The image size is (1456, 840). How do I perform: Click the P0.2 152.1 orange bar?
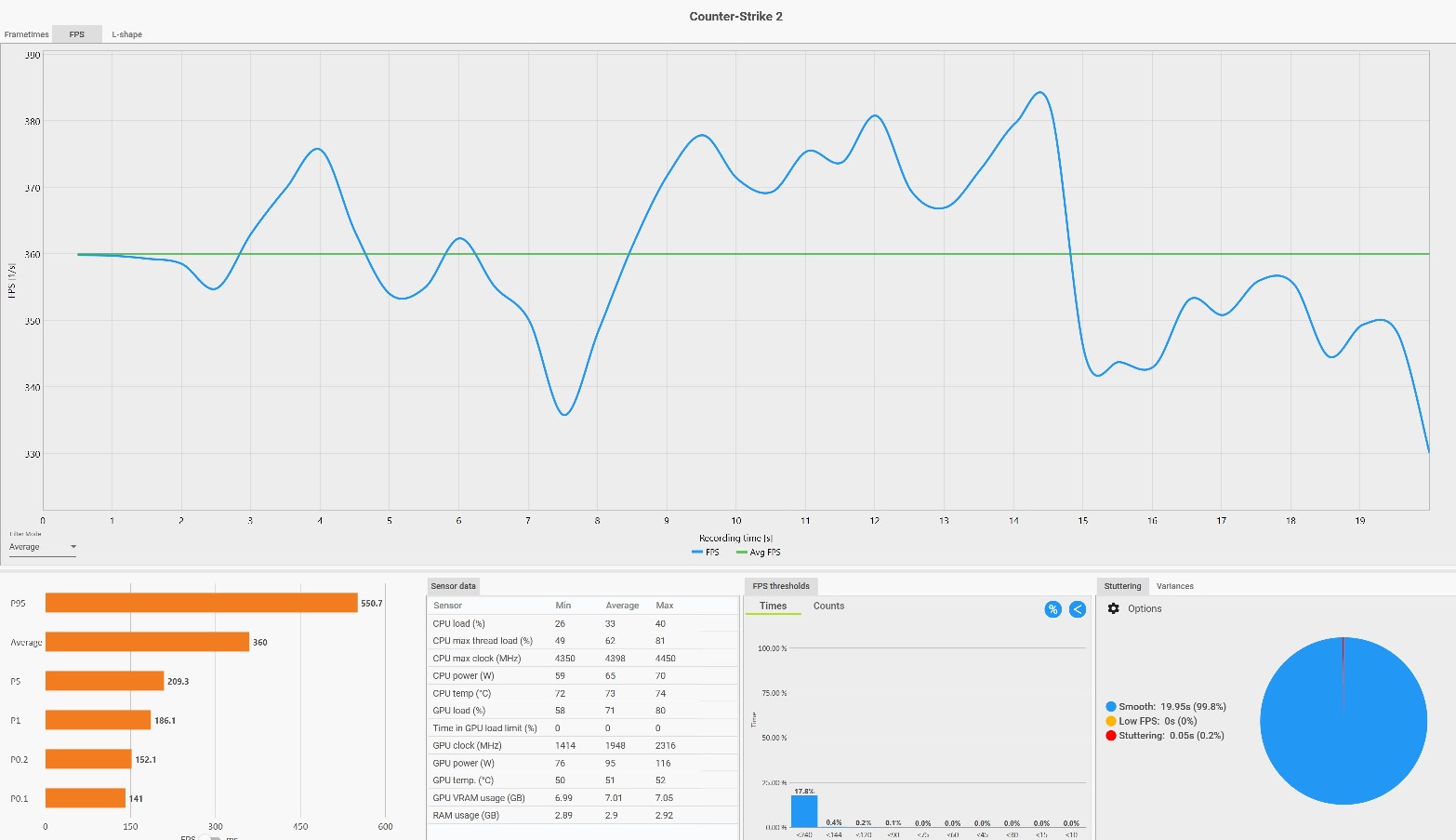coord(88,759)
